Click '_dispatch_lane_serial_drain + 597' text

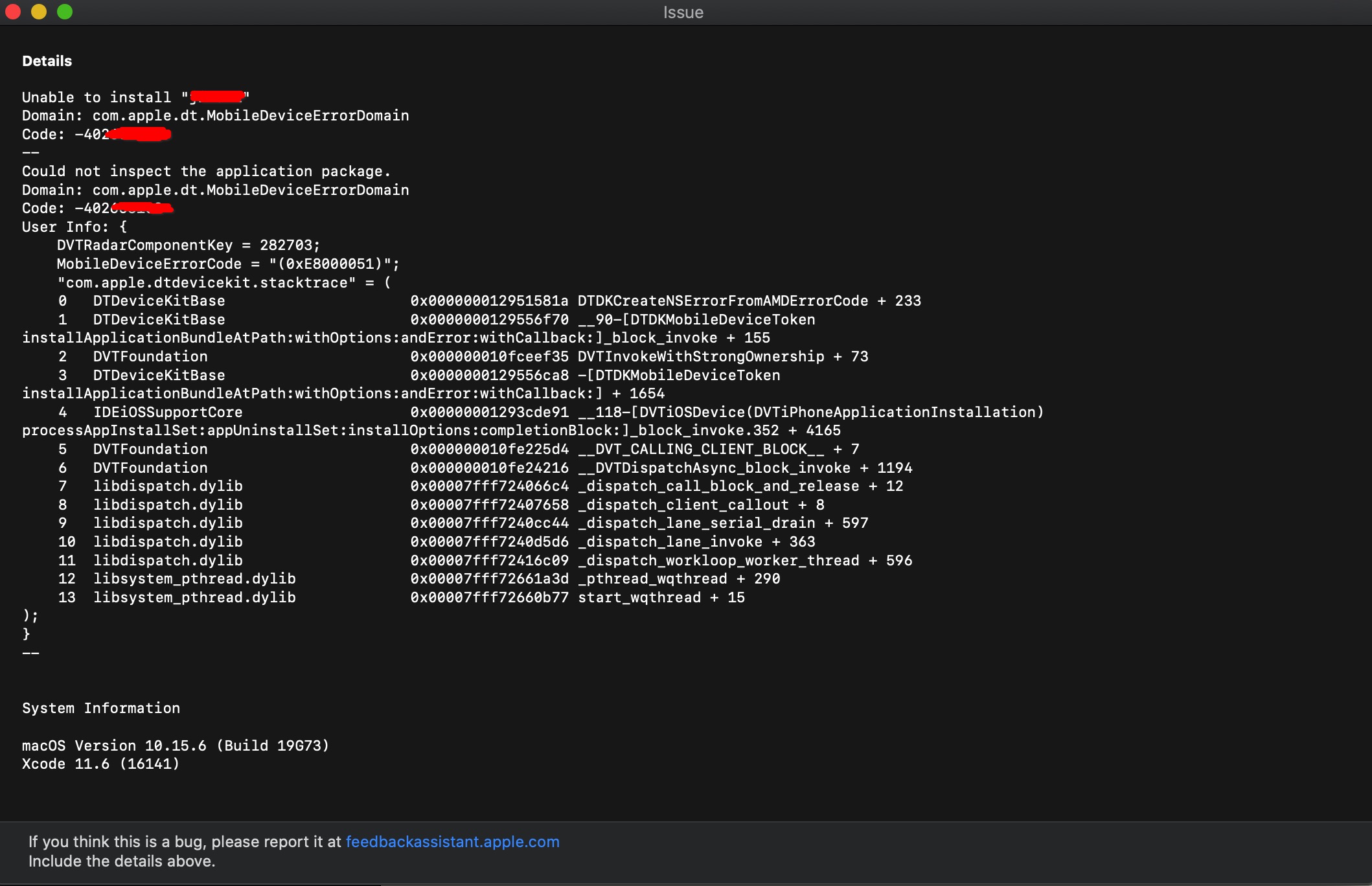click(x=723, y=523)
